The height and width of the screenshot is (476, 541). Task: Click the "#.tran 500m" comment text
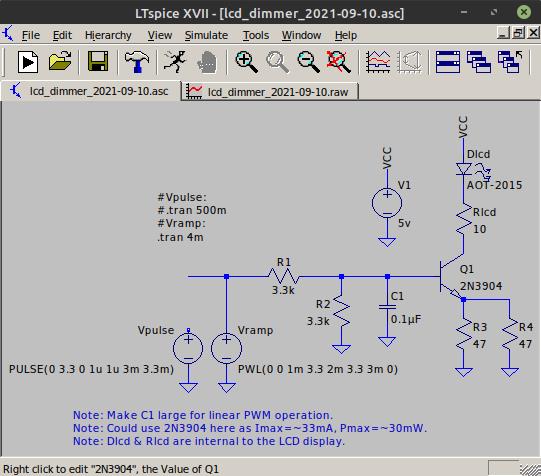(192, 210)
